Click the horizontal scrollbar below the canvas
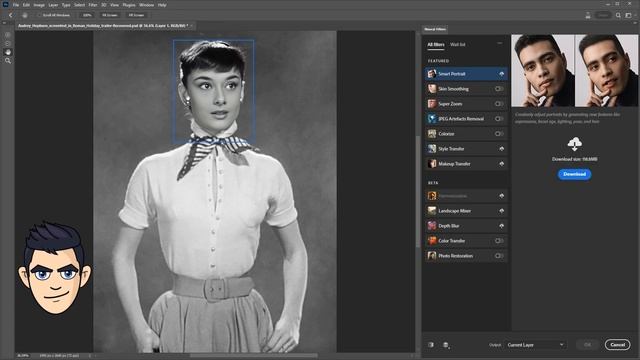The height and width of the screenshot is (360, 640). point(253,356)
